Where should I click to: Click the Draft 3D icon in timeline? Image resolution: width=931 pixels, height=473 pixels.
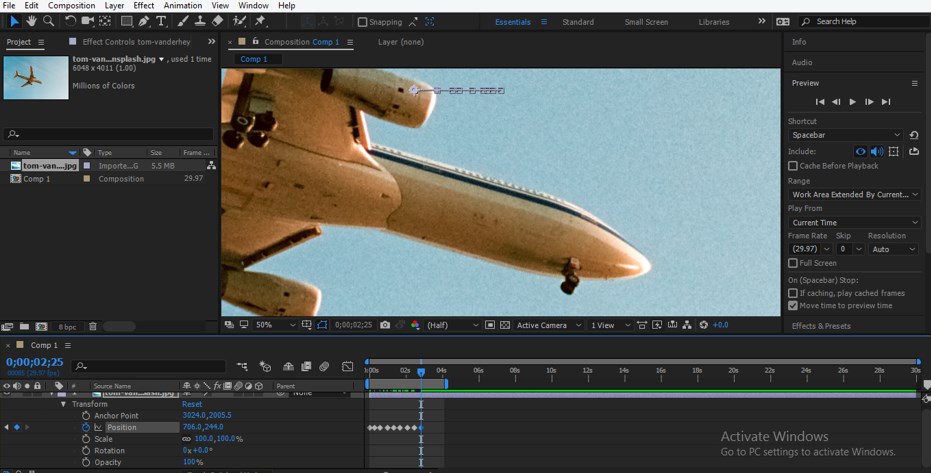265,367
